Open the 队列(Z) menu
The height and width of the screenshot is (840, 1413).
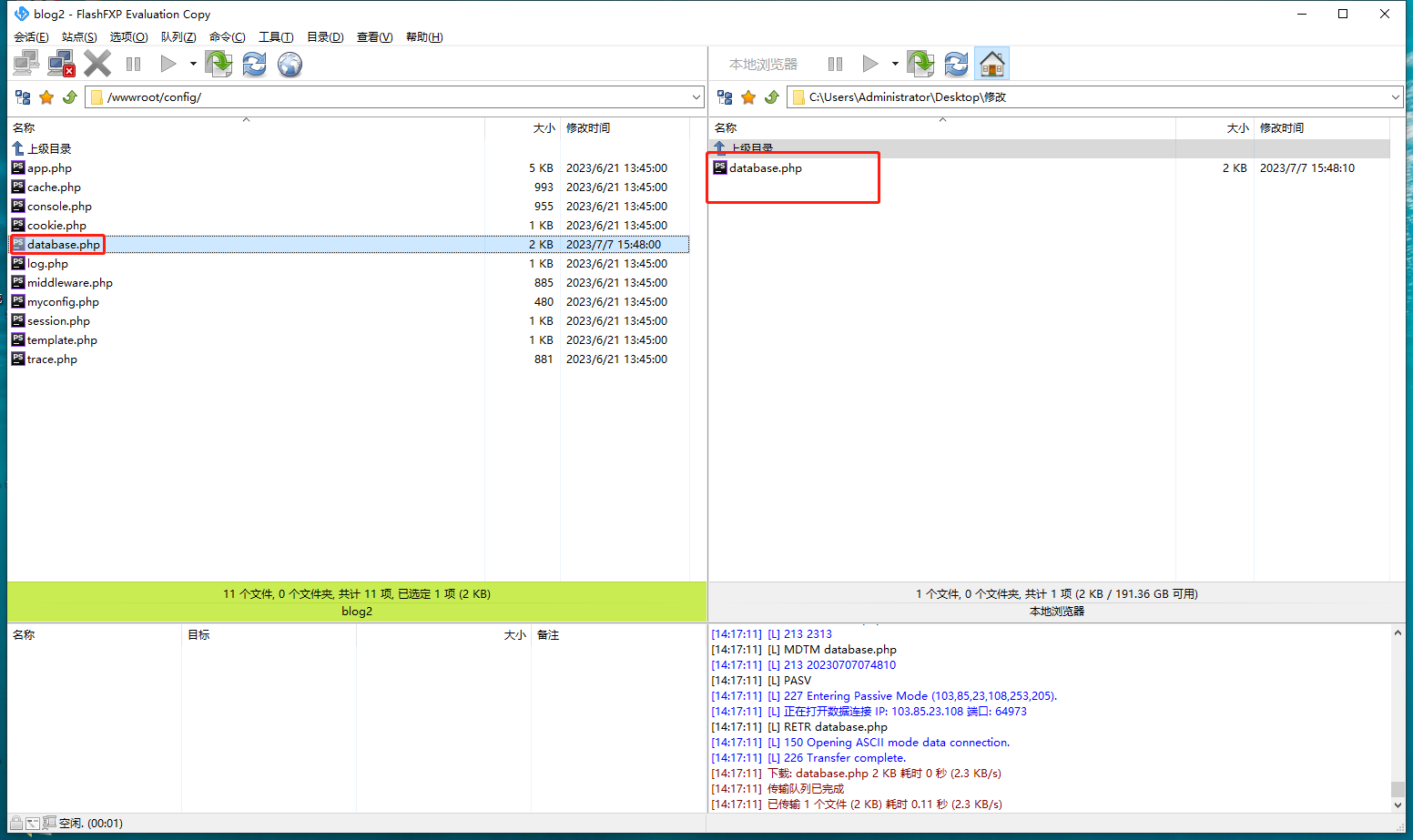point(178,37)
